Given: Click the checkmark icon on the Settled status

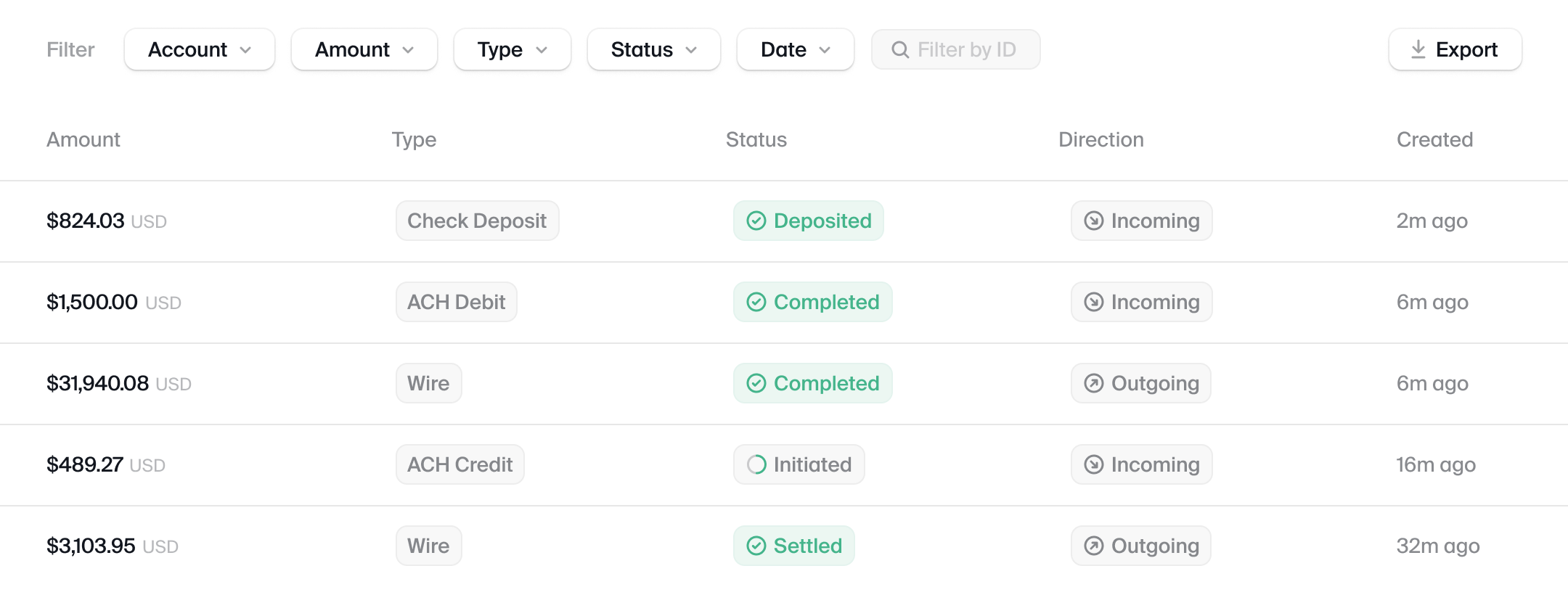Looking at the screenshot, I should click(756, 546).
